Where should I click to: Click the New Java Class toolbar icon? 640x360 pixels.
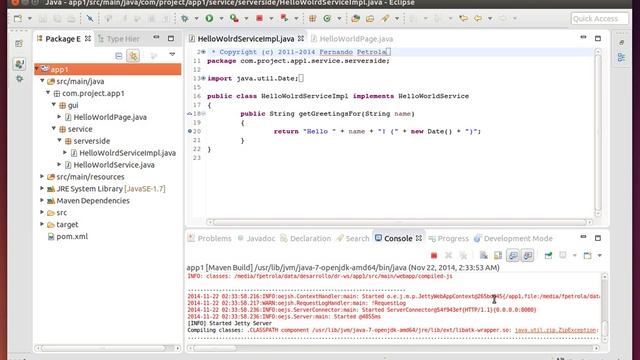click(327, 18)
